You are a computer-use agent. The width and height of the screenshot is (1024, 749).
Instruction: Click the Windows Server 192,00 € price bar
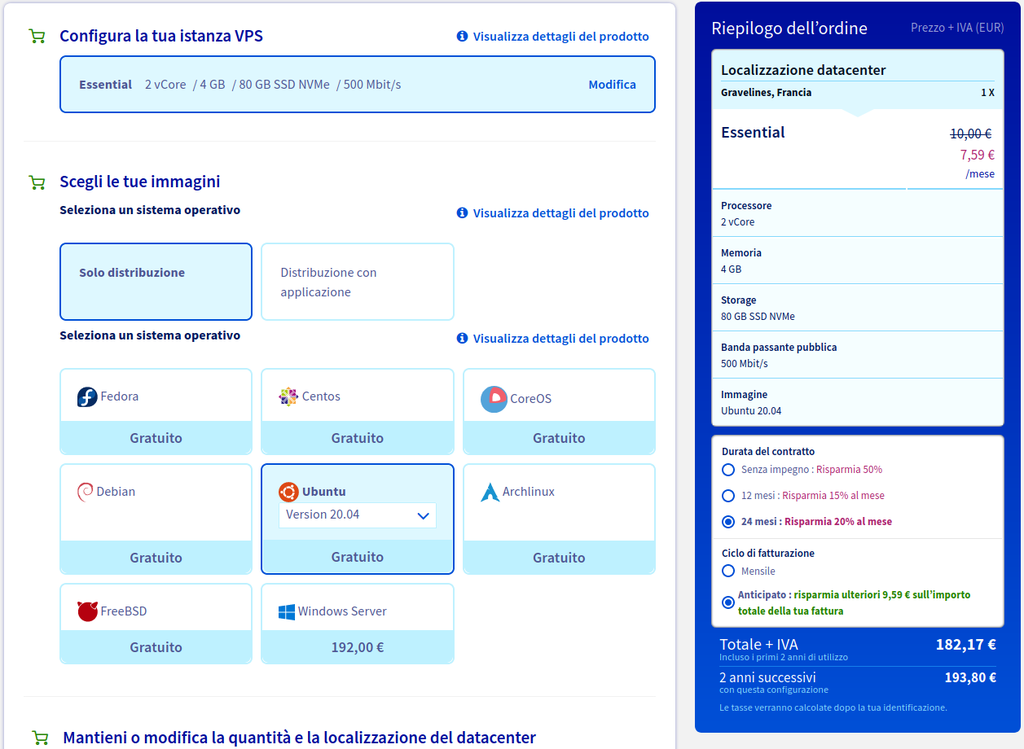(357, 647)
